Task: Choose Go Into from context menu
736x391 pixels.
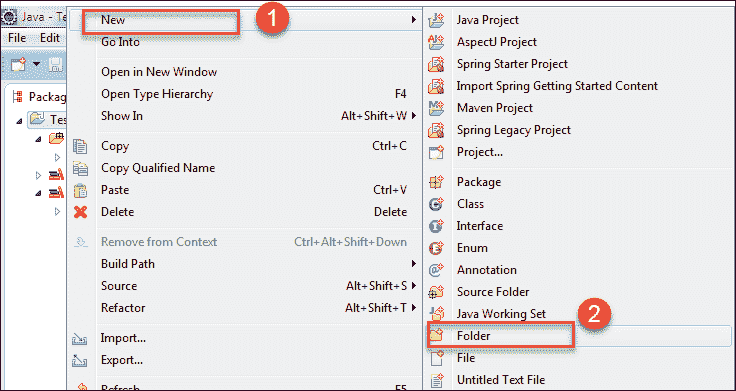Action: (120, 42)
